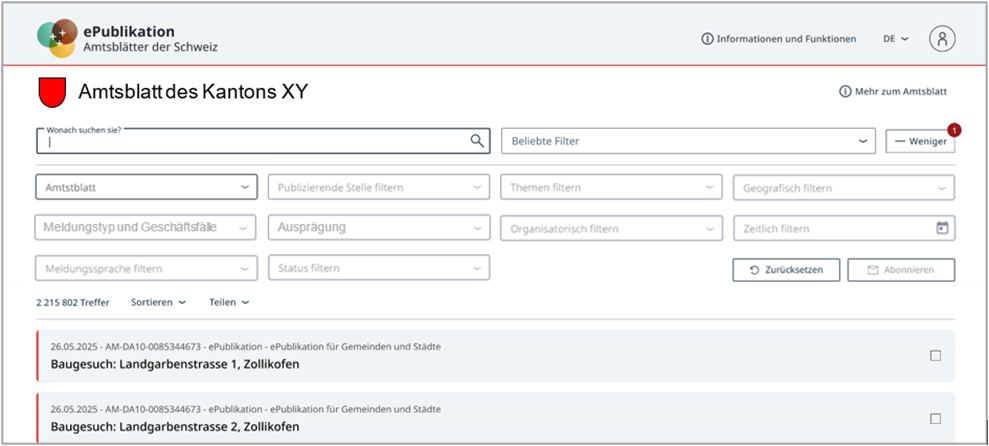
Task: Open the DE language menu
Action: [x=895, y=39]
